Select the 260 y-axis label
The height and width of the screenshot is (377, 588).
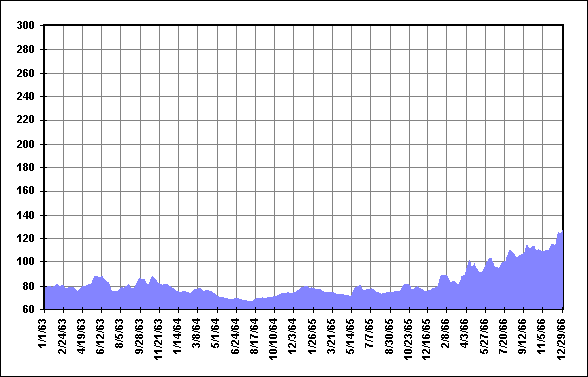click(26, 74)
